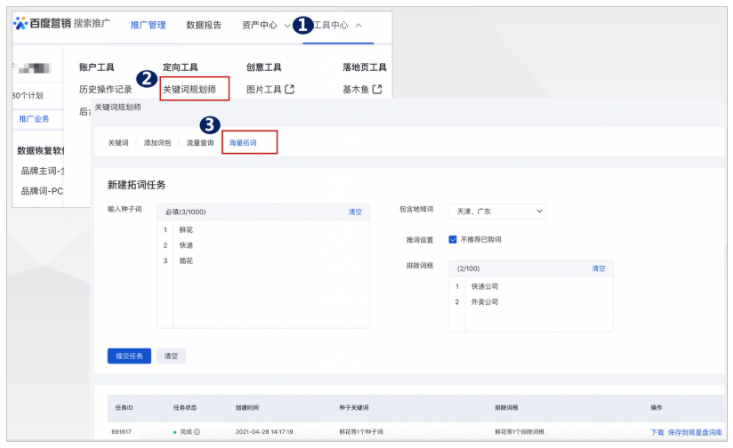Viewport: 733px width, 448px height.
Task: Open 图片工具 under 创意工具
Action: pos(264,89)
